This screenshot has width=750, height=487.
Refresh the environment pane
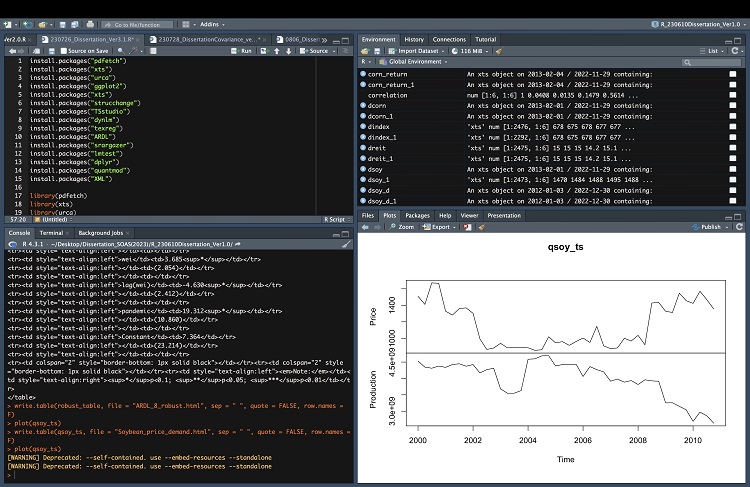[x=737, y=50]
